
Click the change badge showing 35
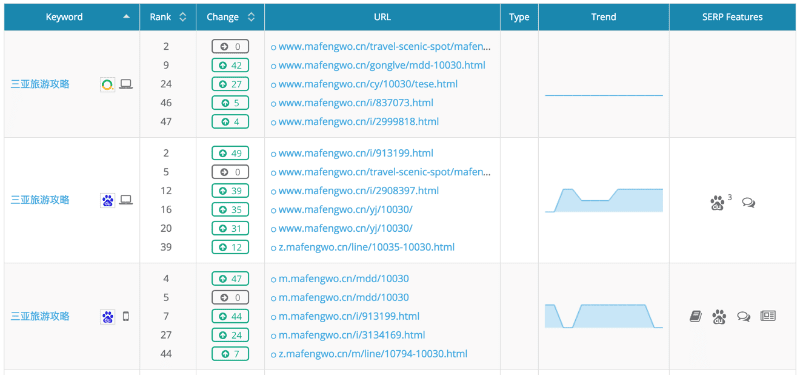[x=230, y=210]
